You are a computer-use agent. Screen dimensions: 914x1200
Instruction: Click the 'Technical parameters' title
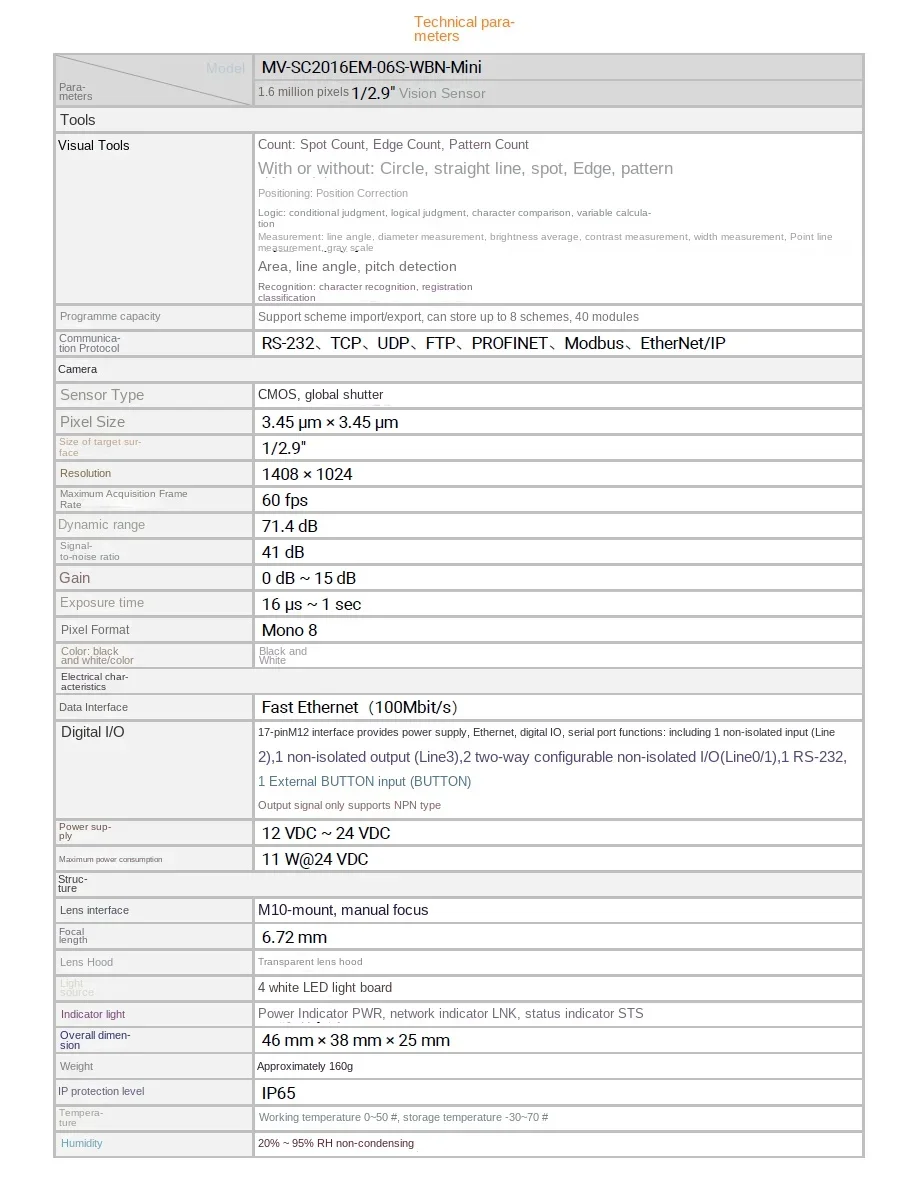(464, 29)
